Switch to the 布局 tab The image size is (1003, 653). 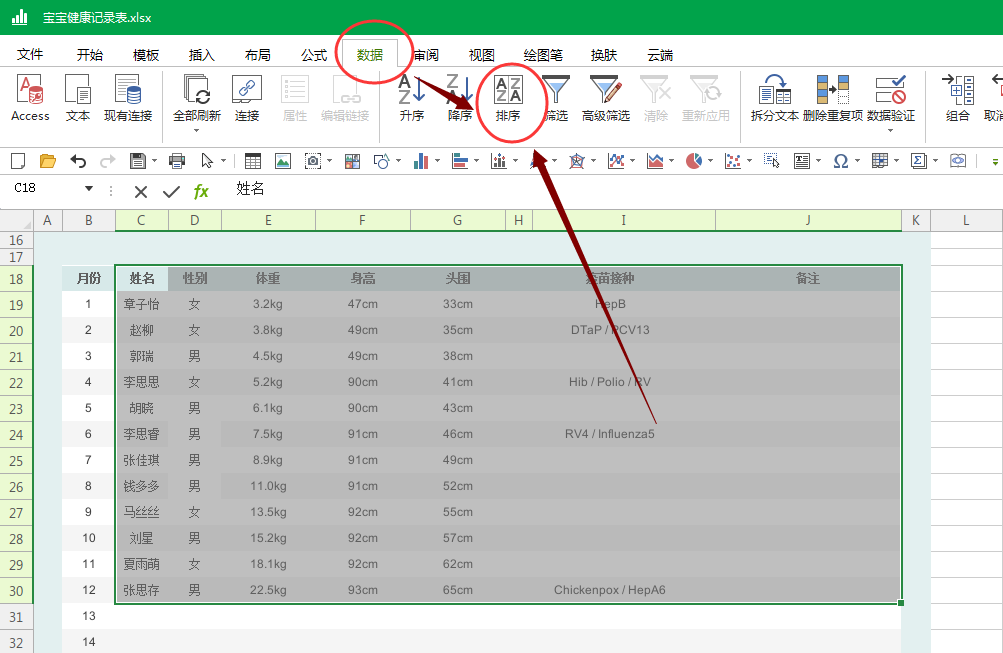pos(258,54)
